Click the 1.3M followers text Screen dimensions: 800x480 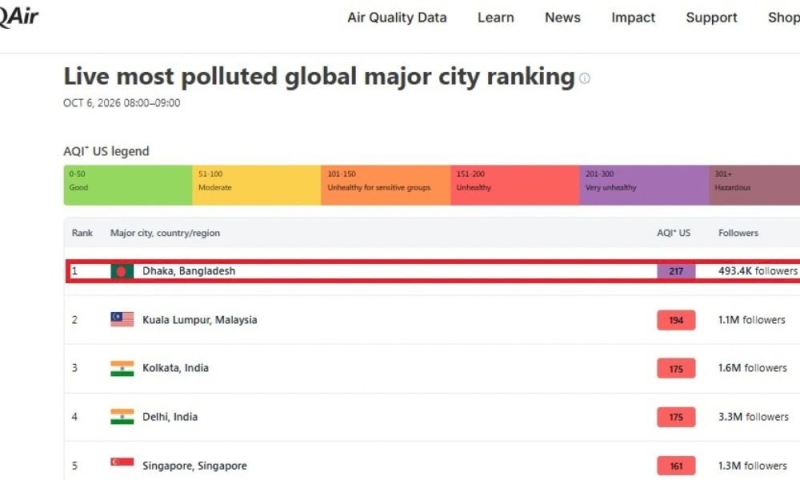pyautogui.click(x=753, y=465)
